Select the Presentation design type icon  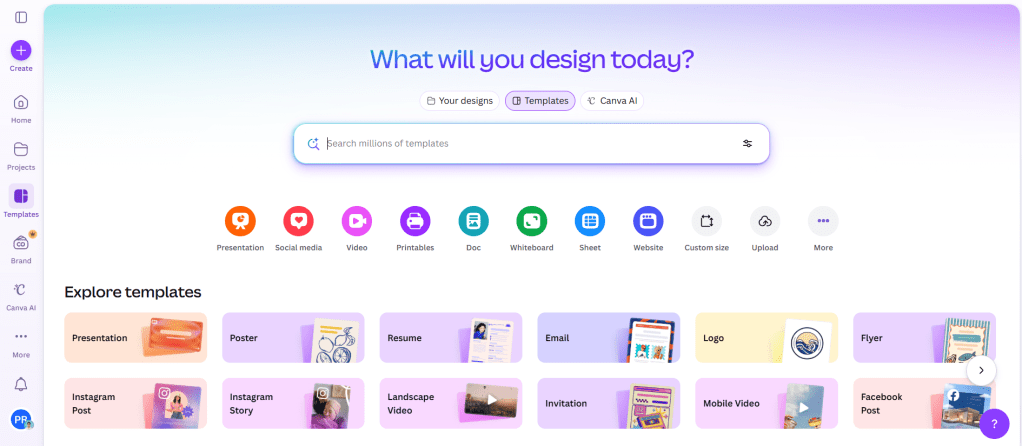(x=240, y=222)
